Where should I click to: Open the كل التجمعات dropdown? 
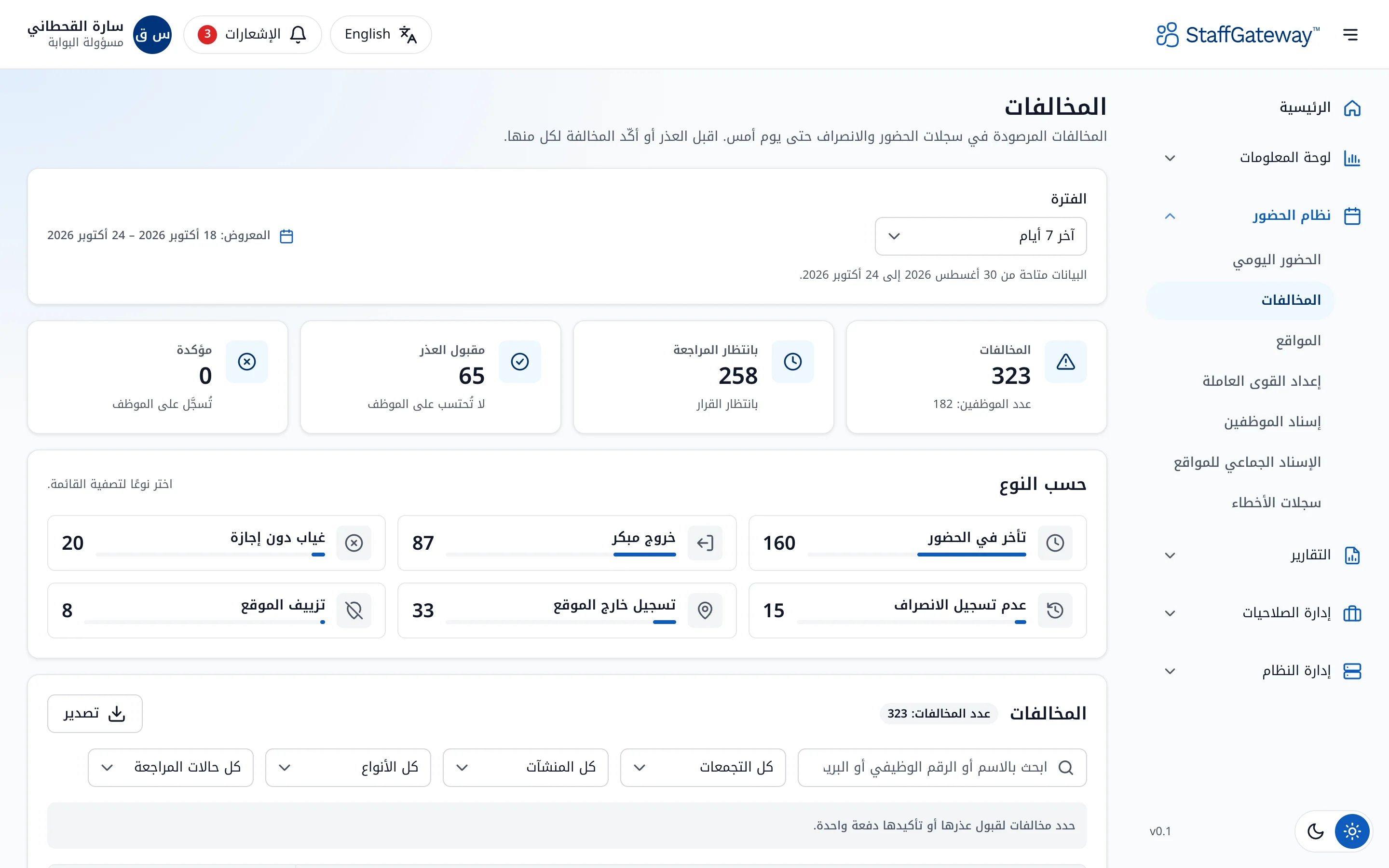click(703, 768)
